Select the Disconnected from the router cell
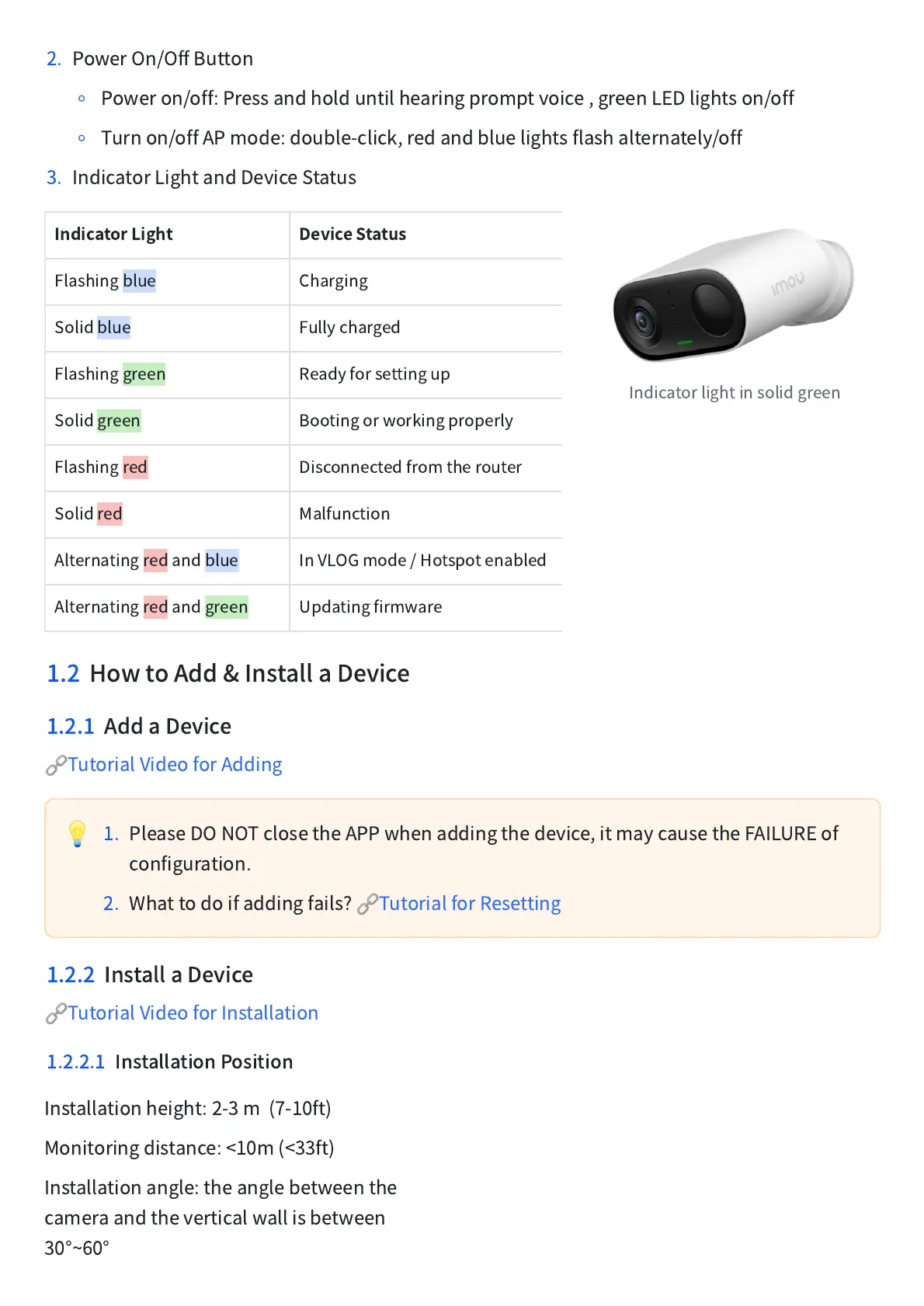The width and height of the screenshot is (924, 1306). (410, 467)
